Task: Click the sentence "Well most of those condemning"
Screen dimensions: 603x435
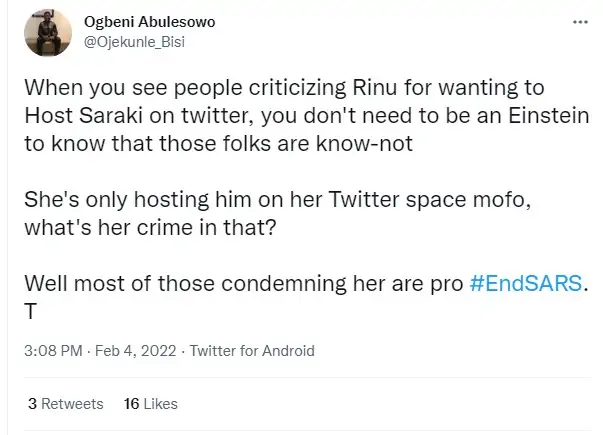Action: [x=245, y=281]
